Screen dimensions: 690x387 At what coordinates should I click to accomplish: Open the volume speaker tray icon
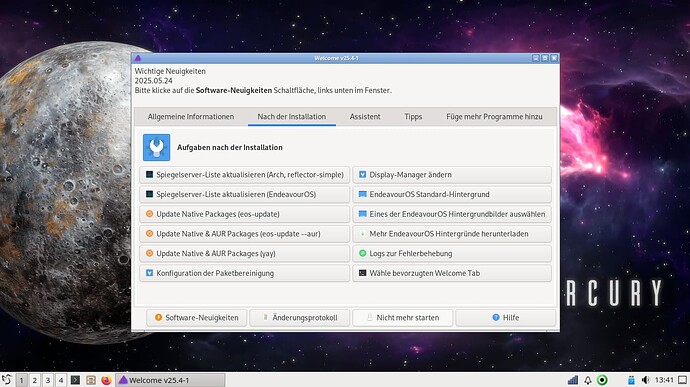[x=645, y=380]
